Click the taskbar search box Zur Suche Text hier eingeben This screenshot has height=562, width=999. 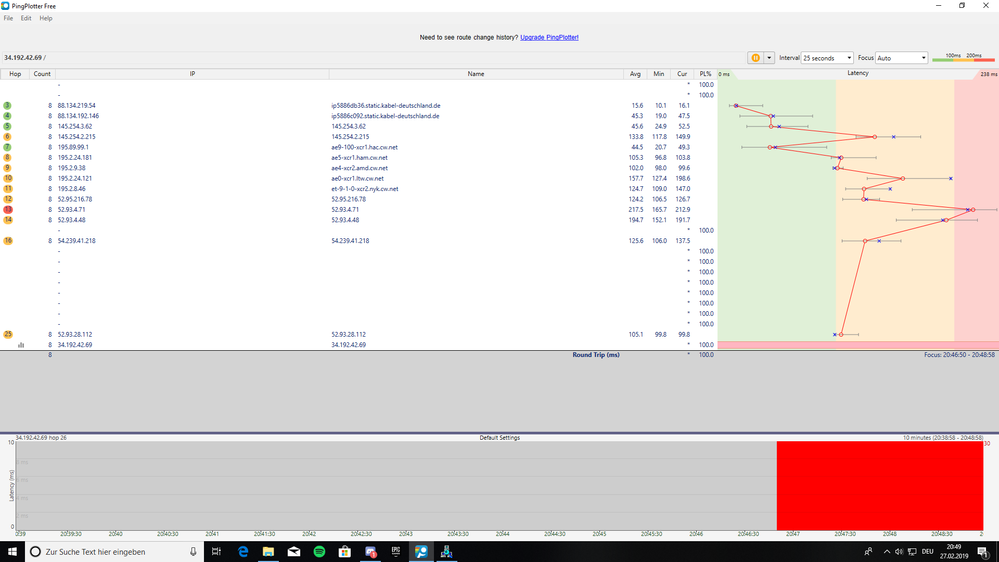click(115, 552)
